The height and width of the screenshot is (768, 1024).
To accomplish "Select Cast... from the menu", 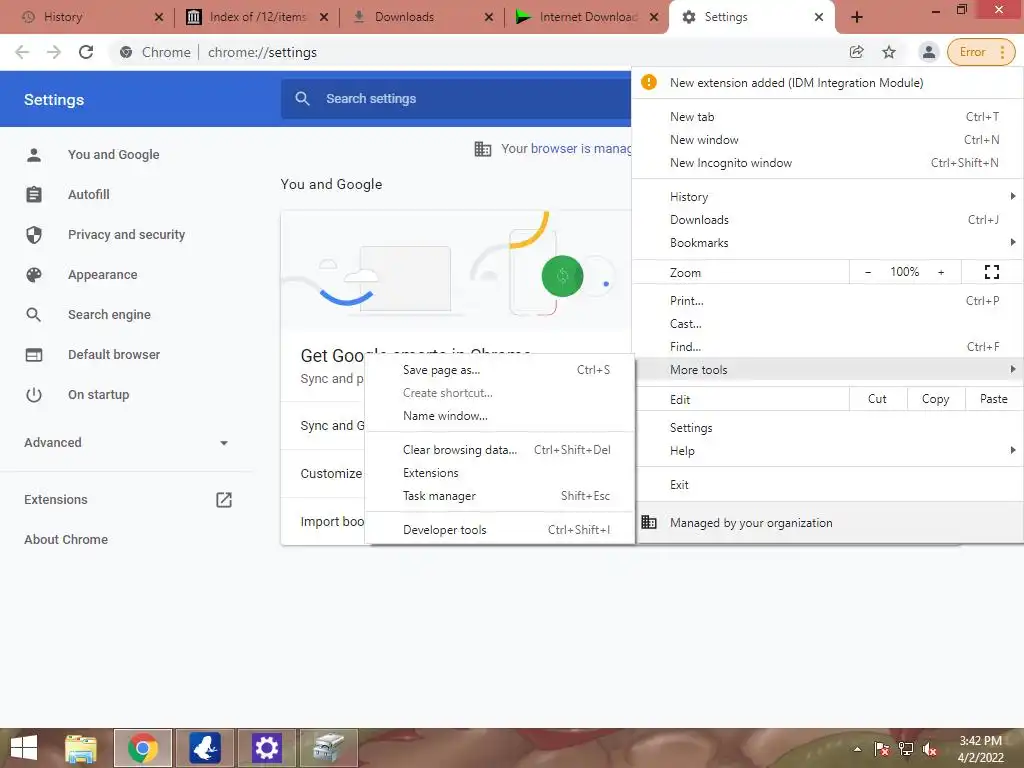I will [827, 323].
